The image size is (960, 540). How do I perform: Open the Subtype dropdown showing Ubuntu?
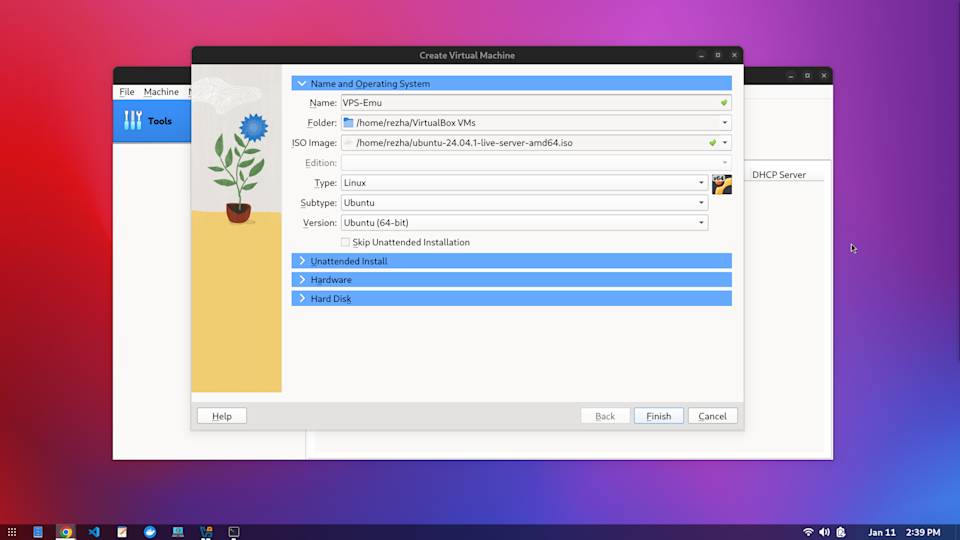tap(524, 203)
